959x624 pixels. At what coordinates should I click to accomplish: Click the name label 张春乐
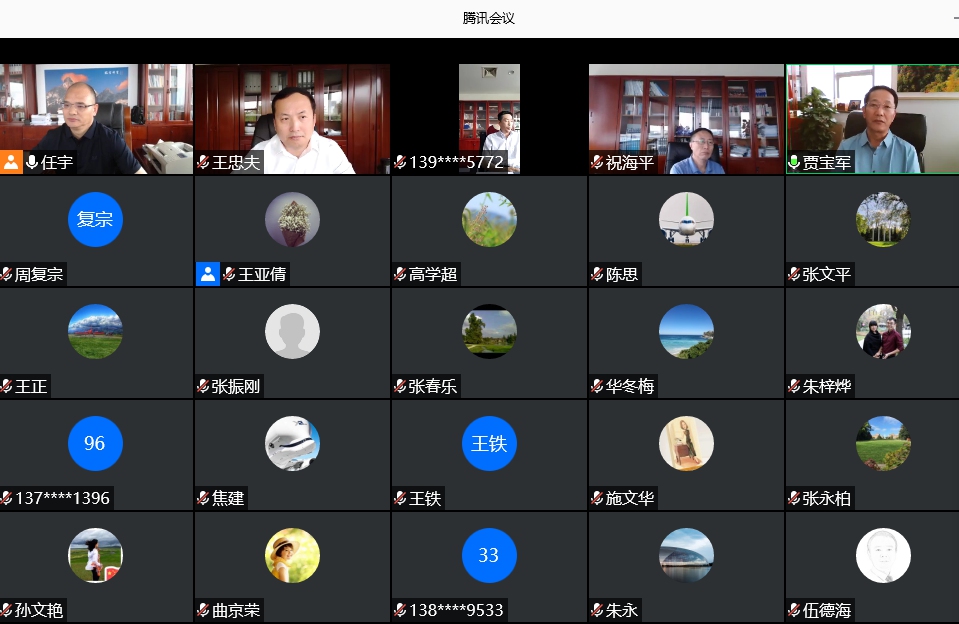(432, 386)
